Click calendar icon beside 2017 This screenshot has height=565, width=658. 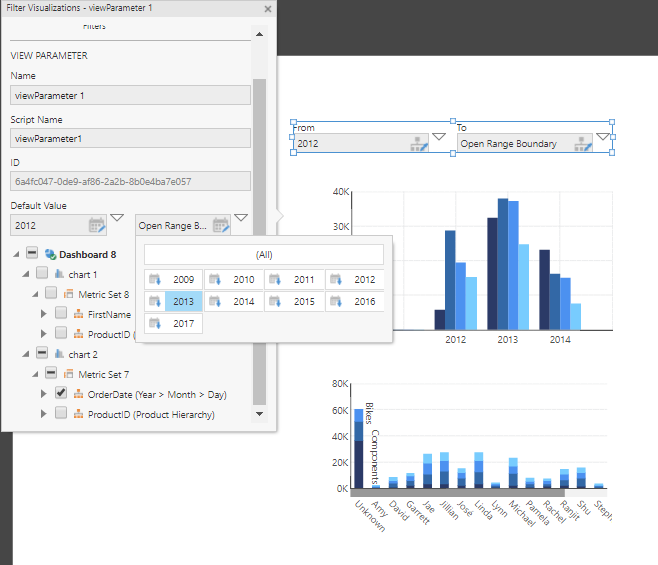click(x=155, y=323)
